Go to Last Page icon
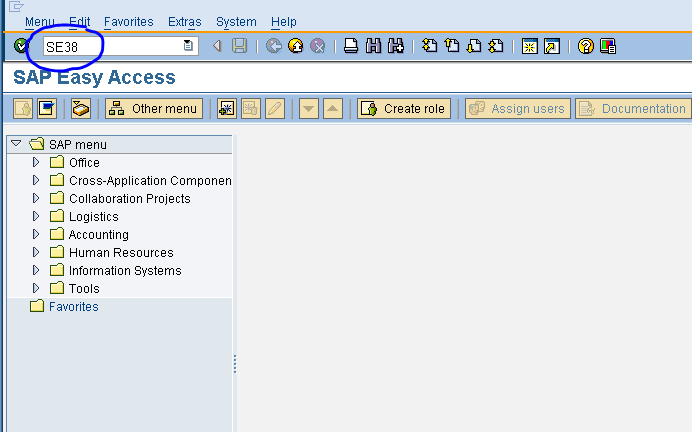Image resolution: width=692 pixels, height=432 pixels. tap(496, 45)
